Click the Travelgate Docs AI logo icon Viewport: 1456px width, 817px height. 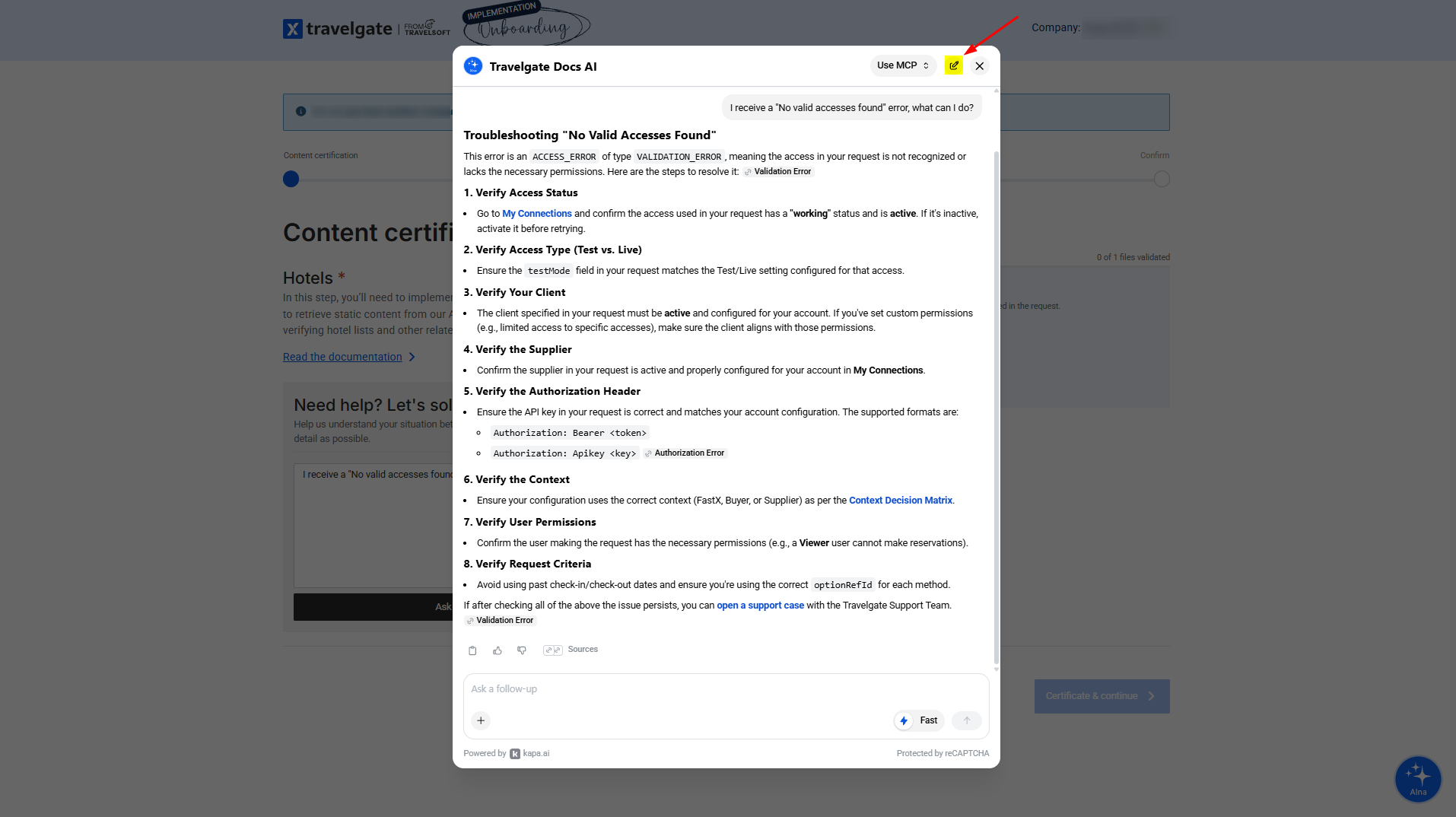pyautogui.click(x=473, y=66)
